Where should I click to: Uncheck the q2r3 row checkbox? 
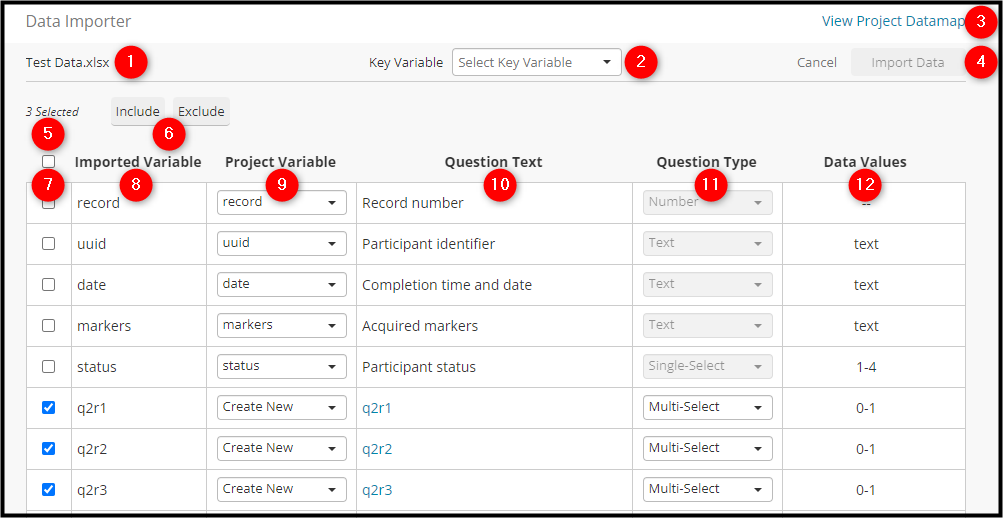click(49, 489)
